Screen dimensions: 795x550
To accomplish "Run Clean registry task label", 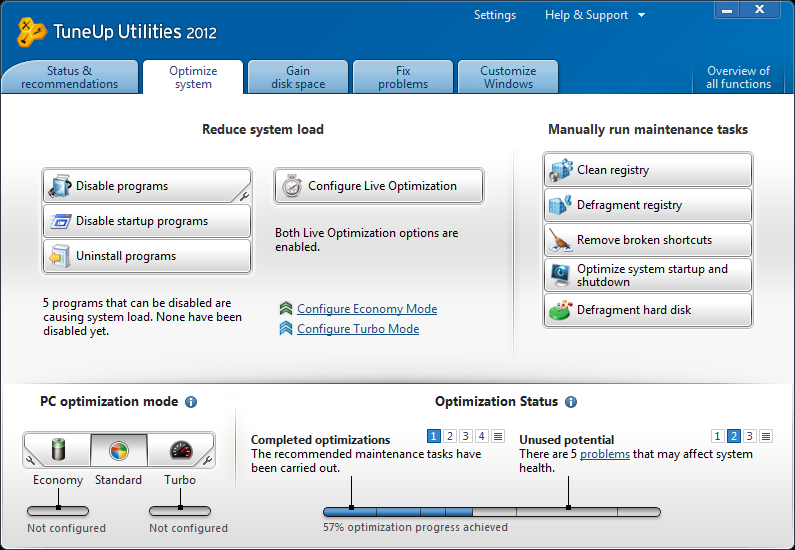I will [613, 170].
